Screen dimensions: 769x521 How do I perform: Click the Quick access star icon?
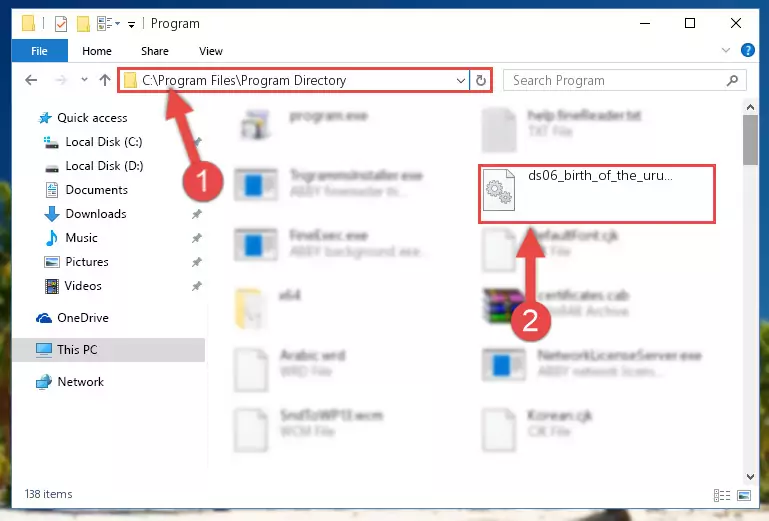(45, 118)
